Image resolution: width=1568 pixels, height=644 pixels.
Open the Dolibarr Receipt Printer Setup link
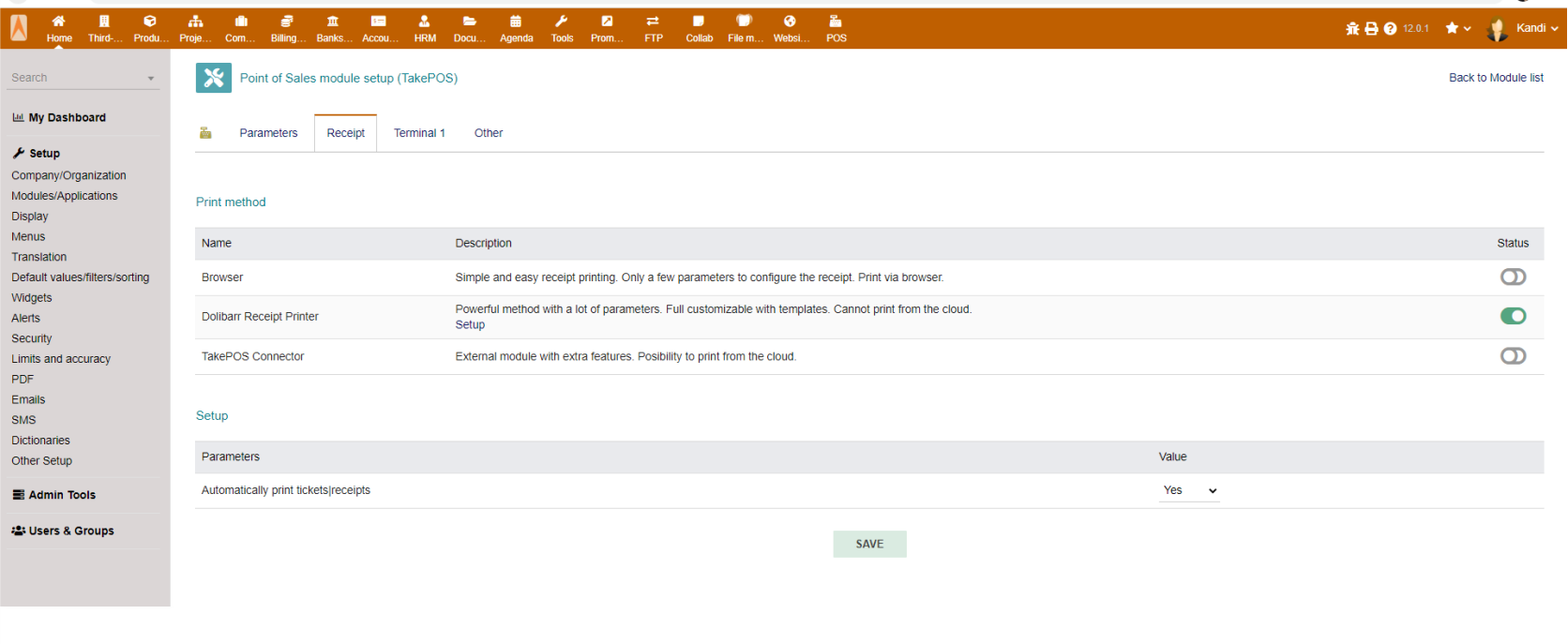470,324
